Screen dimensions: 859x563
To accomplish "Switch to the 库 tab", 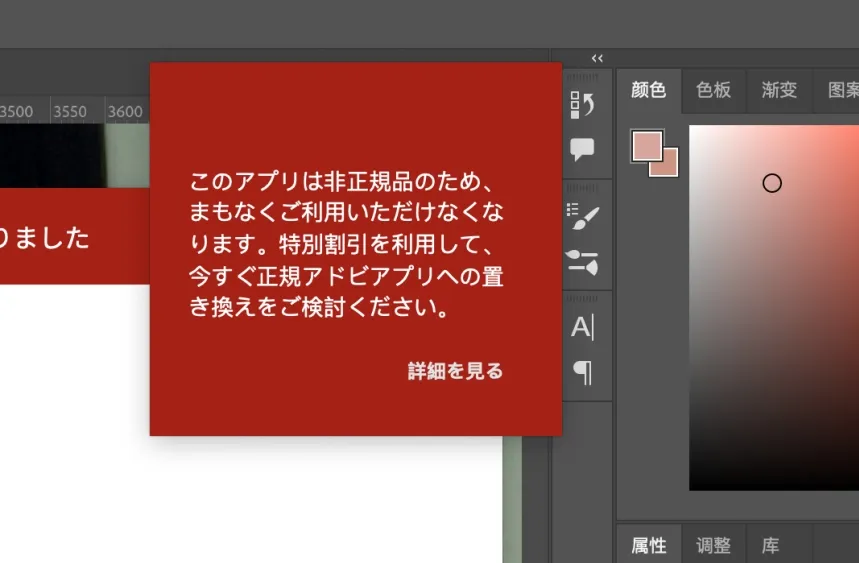I will [x=771, y=545].
